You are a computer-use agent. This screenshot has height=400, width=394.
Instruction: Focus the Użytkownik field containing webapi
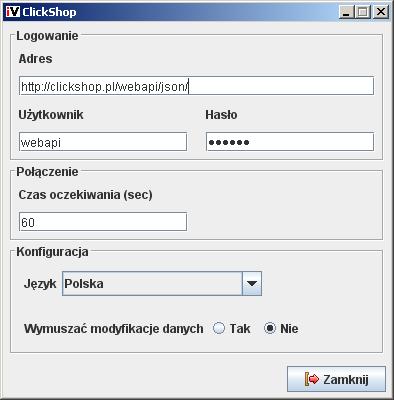tap(103, 142)
